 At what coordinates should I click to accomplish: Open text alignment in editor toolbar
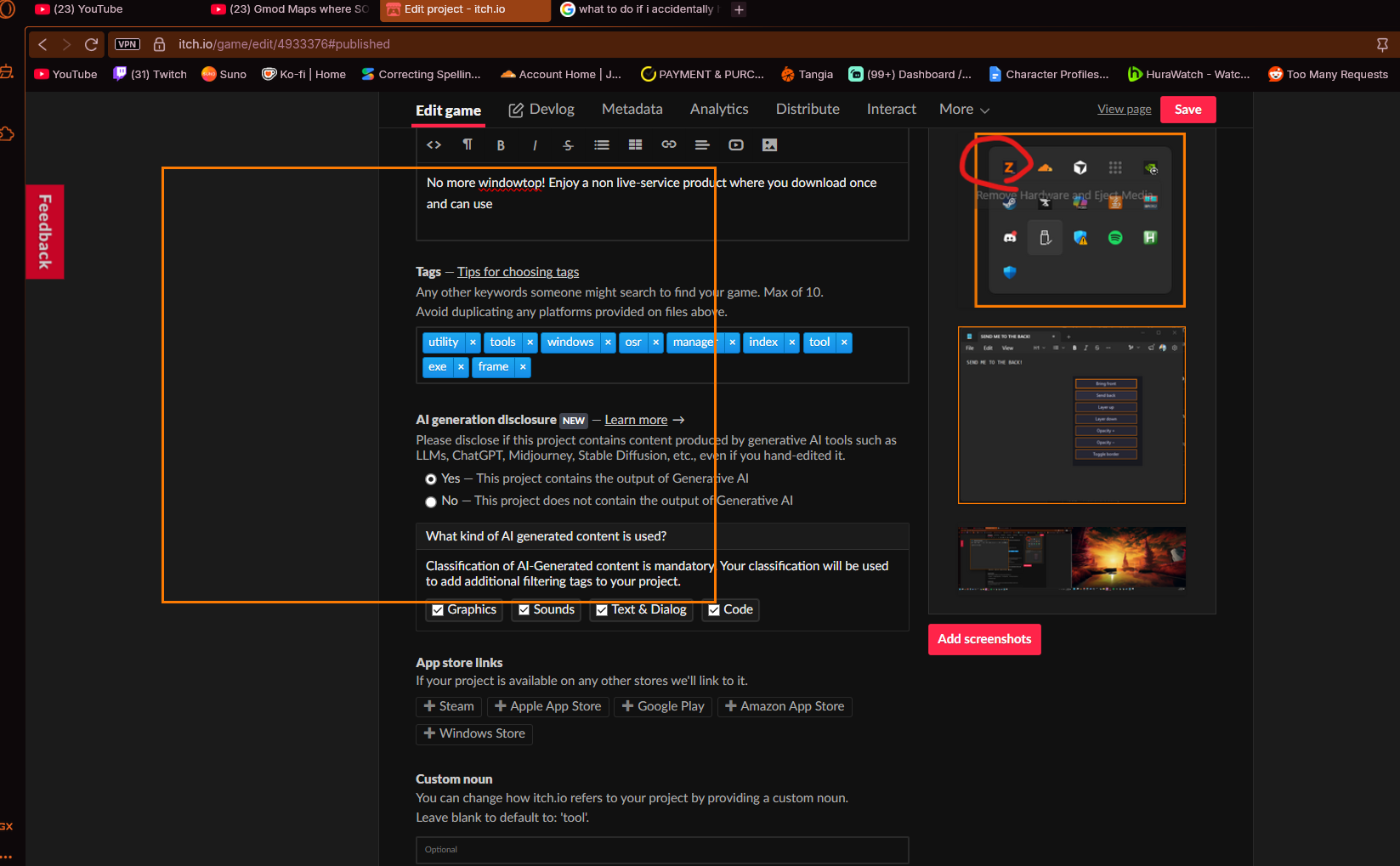pyautogui.click(x=702, y=145)
